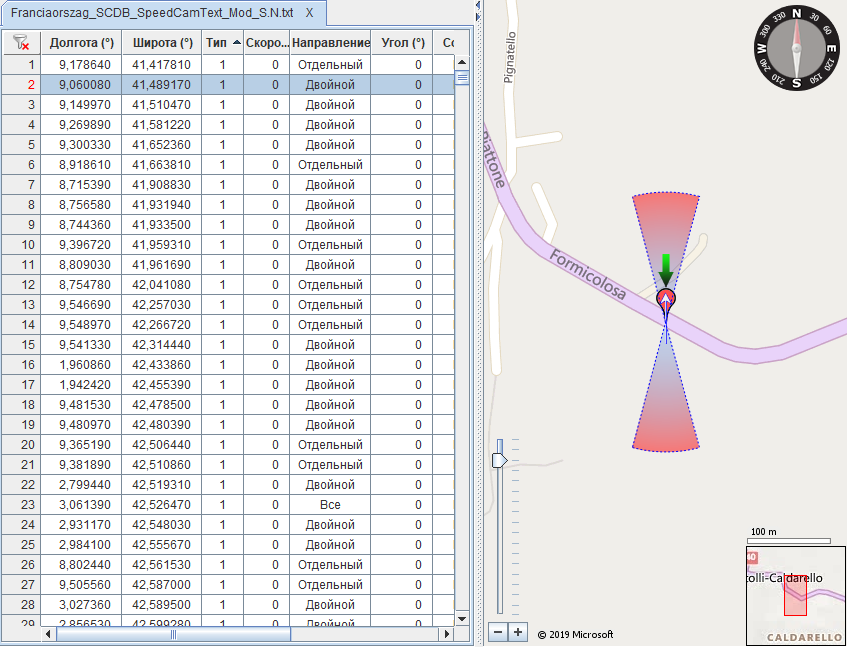Select the longitude cell 1,960860
The width and height of the screenshot is (848, 648).
81,365
